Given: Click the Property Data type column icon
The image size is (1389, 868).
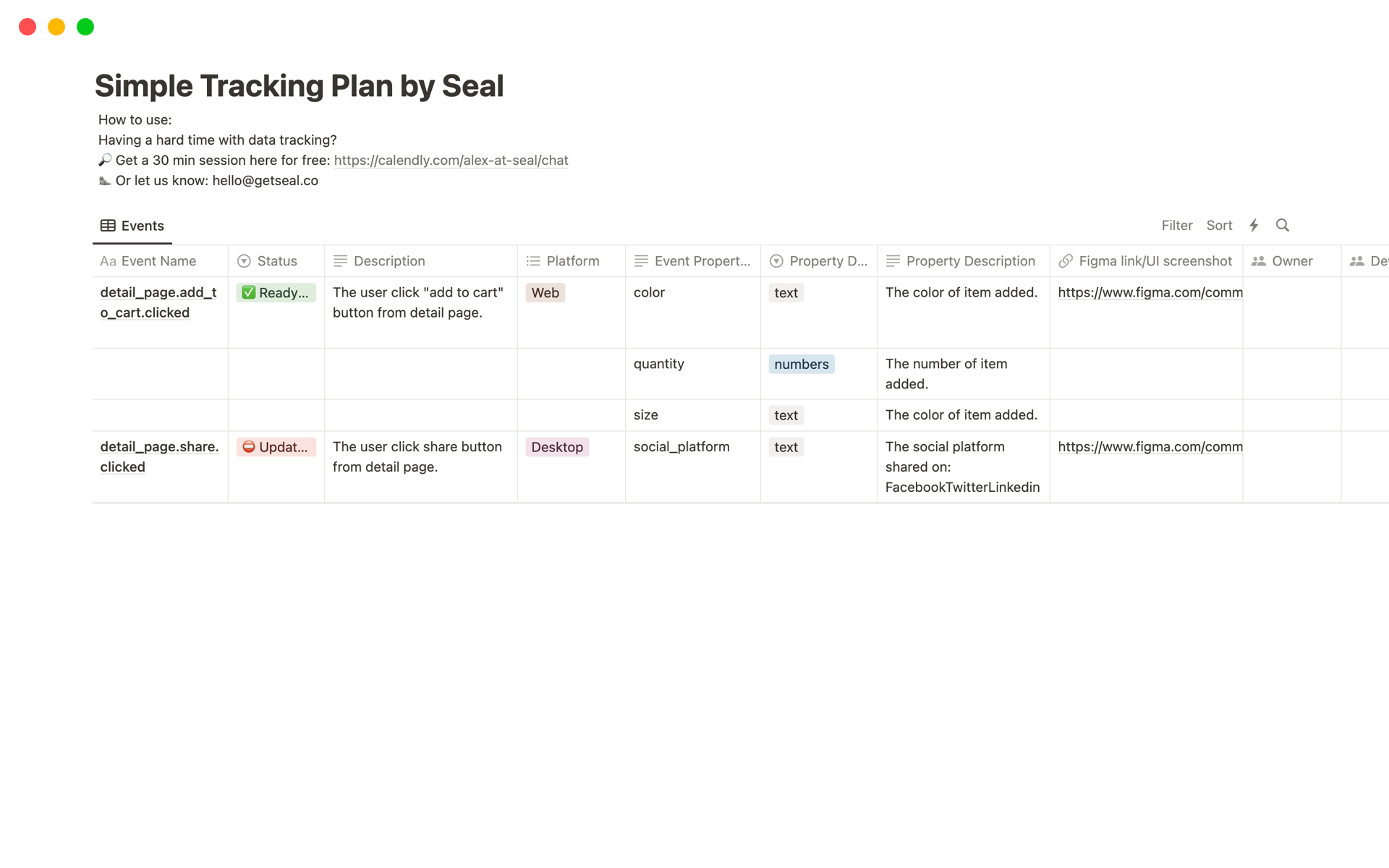Looking at the screenshot, I should click(776, 261).
